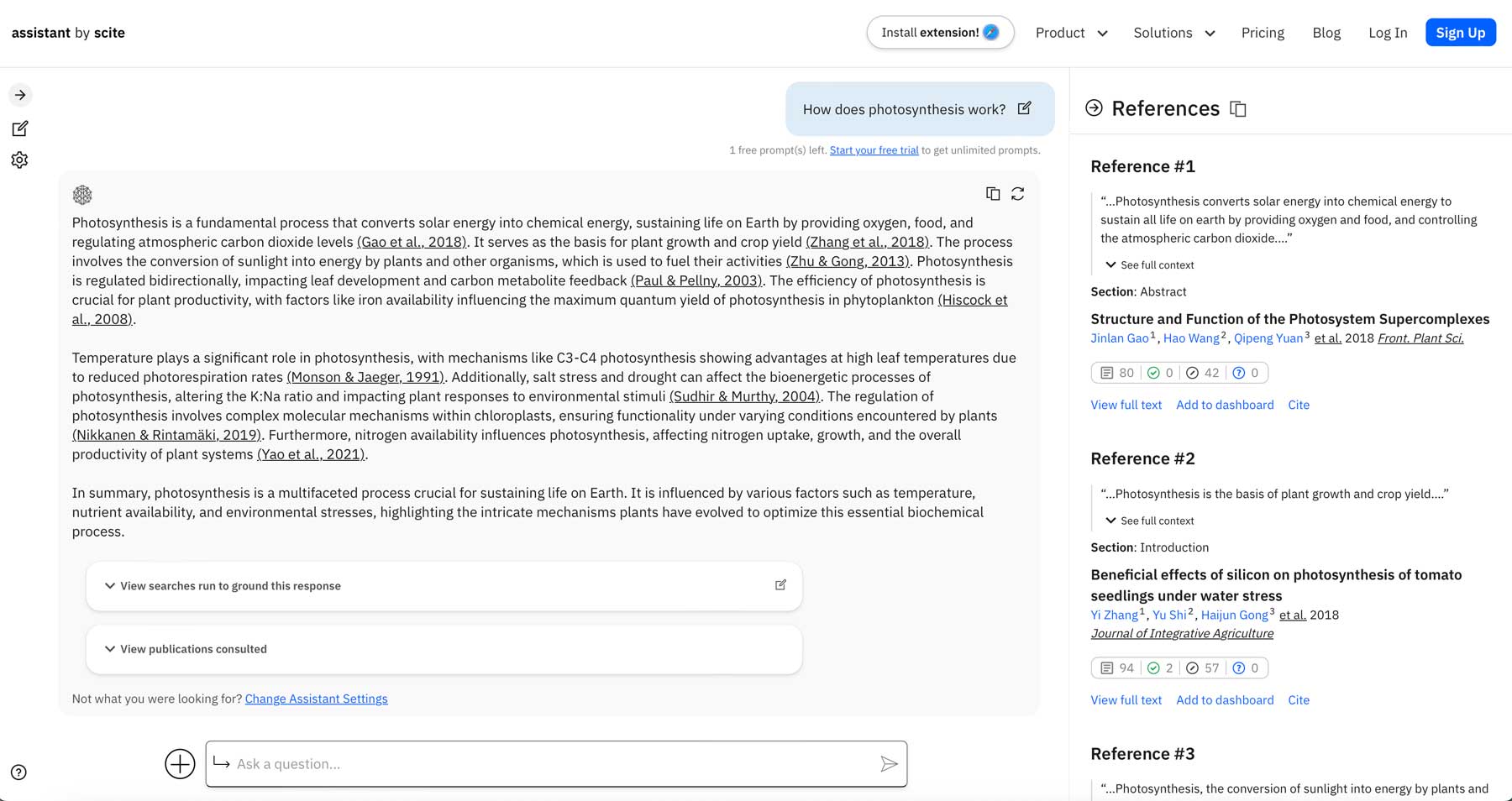
Task: Open assistant settings gear in sidebar
Action: tap(19, 160)
